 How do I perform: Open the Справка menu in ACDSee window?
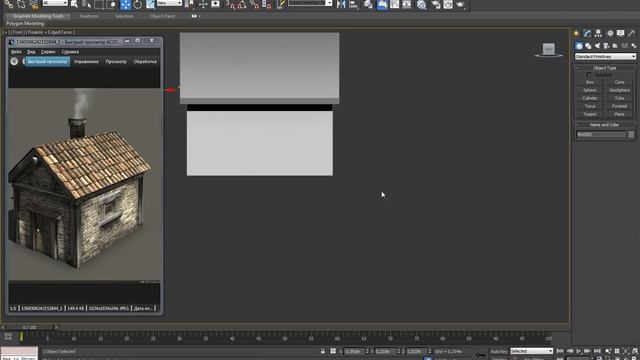pos(70,52)
